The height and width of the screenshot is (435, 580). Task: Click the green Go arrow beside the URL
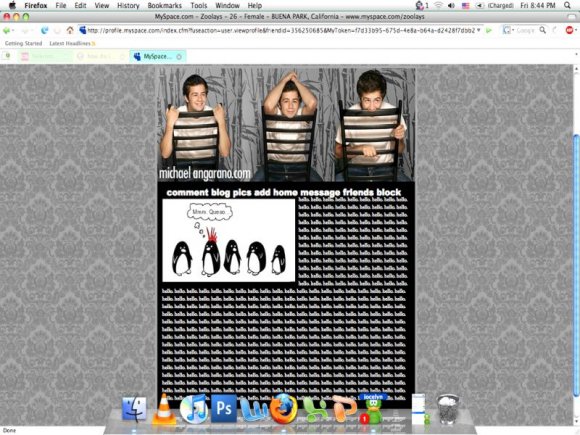[x=489, y=30]
